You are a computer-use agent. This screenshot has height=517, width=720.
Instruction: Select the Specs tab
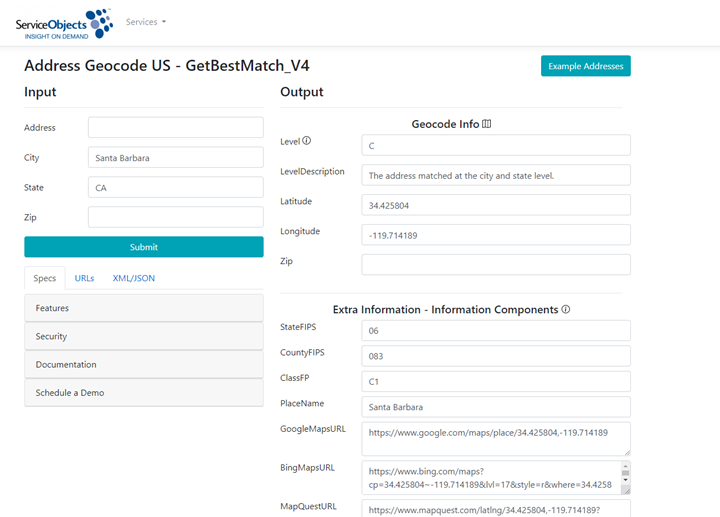[x=45, y=278]
